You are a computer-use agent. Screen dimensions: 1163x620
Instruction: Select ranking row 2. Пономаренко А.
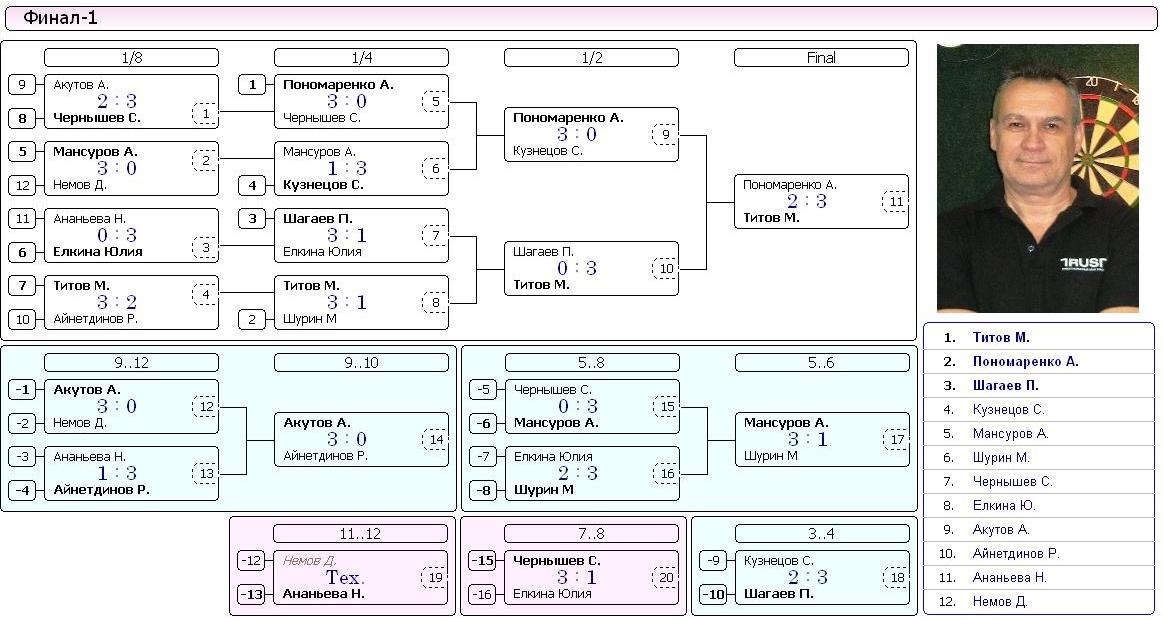(1038, 361)
